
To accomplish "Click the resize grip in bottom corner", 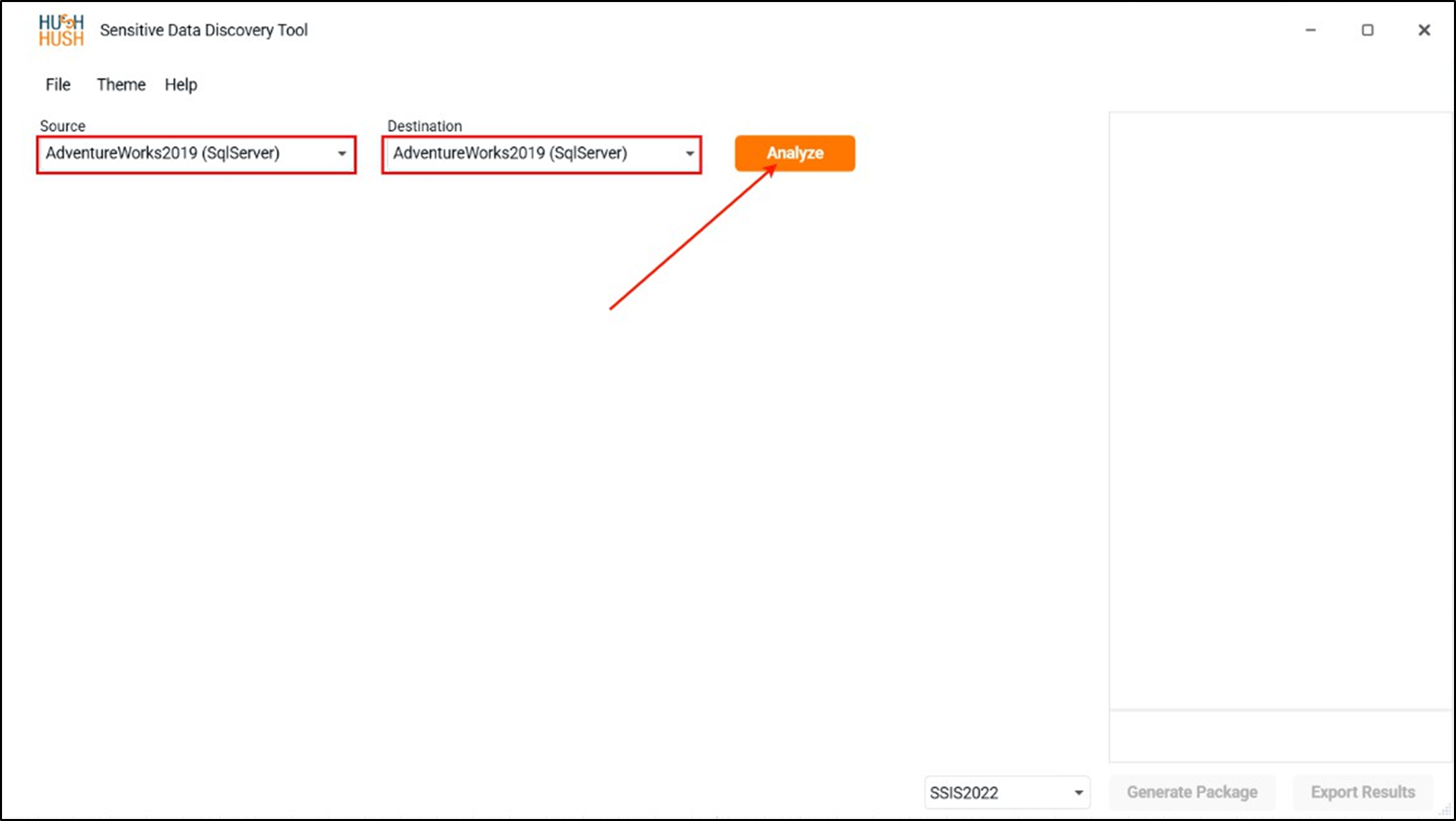I will point(1444,811).
